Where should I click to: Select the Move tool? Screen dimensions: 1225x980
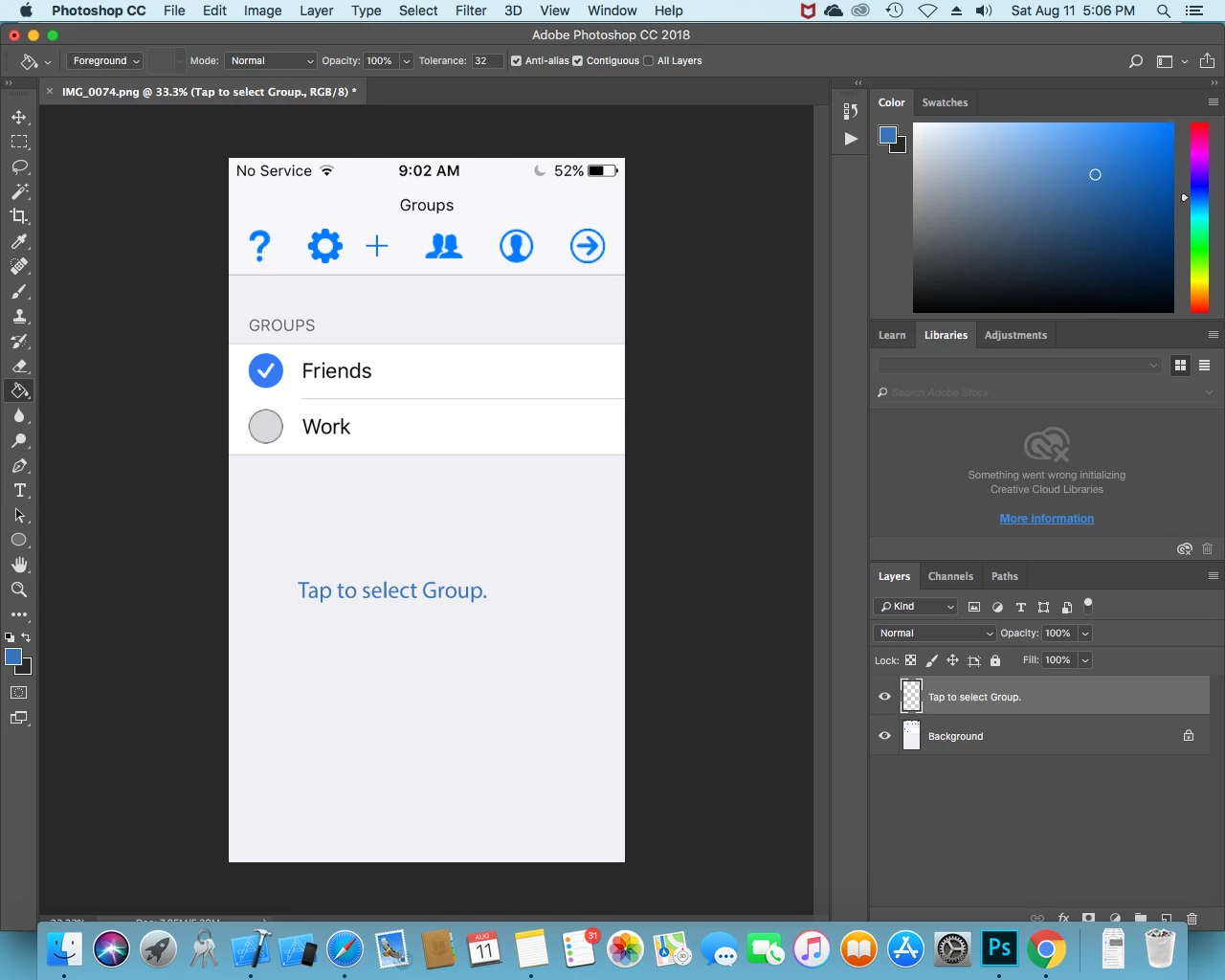(19, 117)
